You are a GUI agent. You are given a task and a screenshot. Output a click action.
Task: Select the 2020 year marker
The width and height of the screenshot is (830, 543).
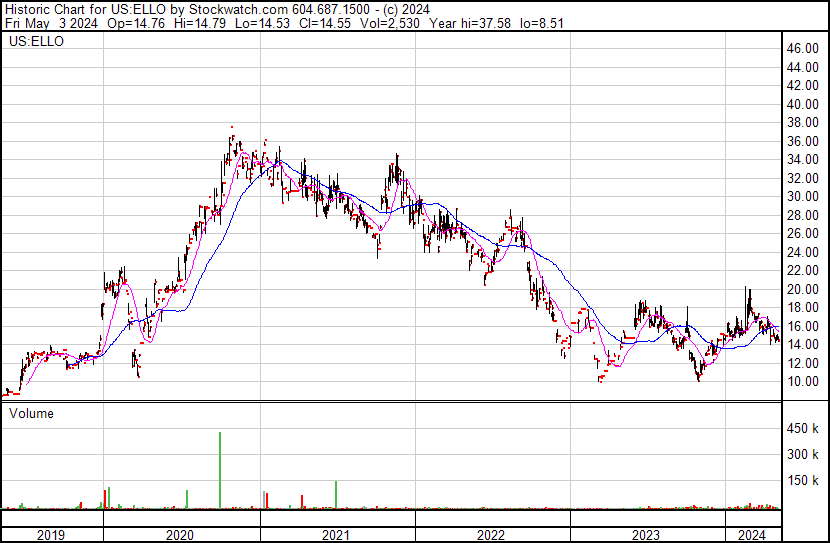pyautogui.click(x=180, y=534)
